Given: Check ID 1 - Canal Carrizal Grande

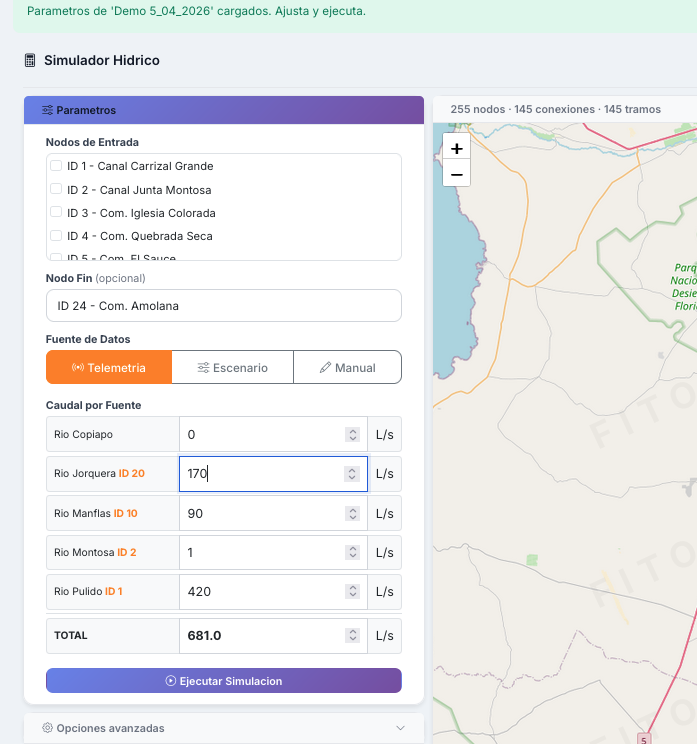Looking at the screenshot, I should [56, 166].
